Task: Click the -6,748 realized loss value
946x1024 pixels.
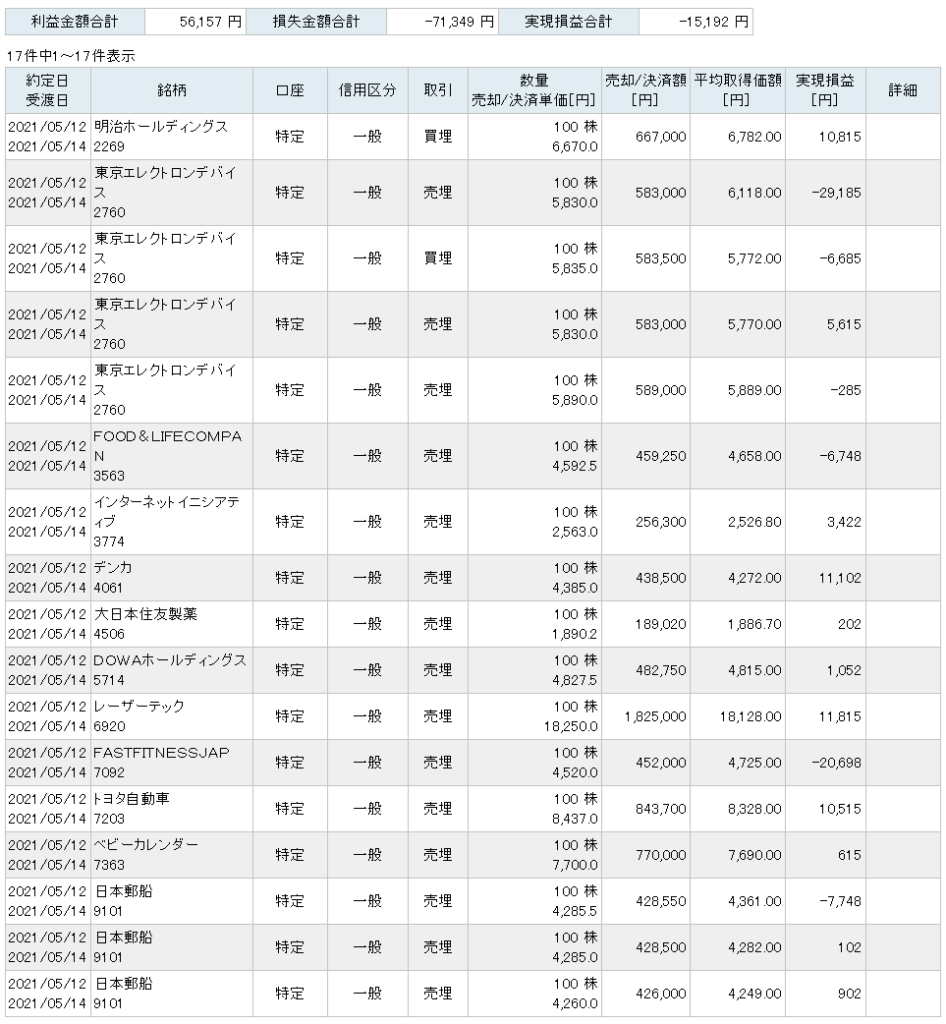Action: (840, 456)
